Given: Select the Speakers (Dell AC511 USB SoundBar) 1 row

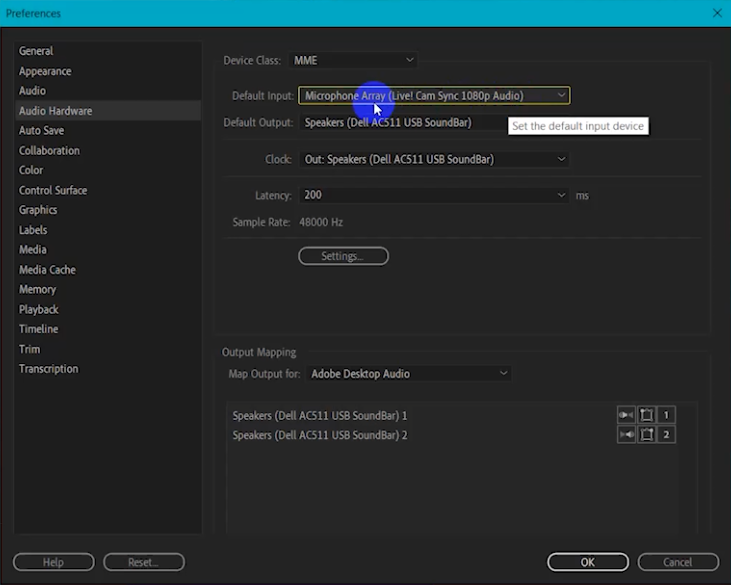Looking at the screenshot, I should pyautogui.click(x=320, y=415).
